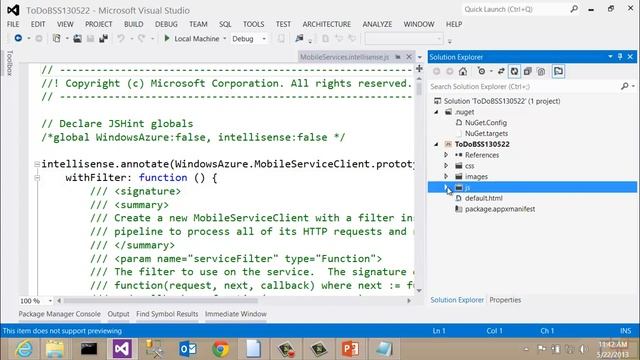Open Internet Explorer from the taskbar
This screenshot has height=360, width=640.
tap(24, 349)
